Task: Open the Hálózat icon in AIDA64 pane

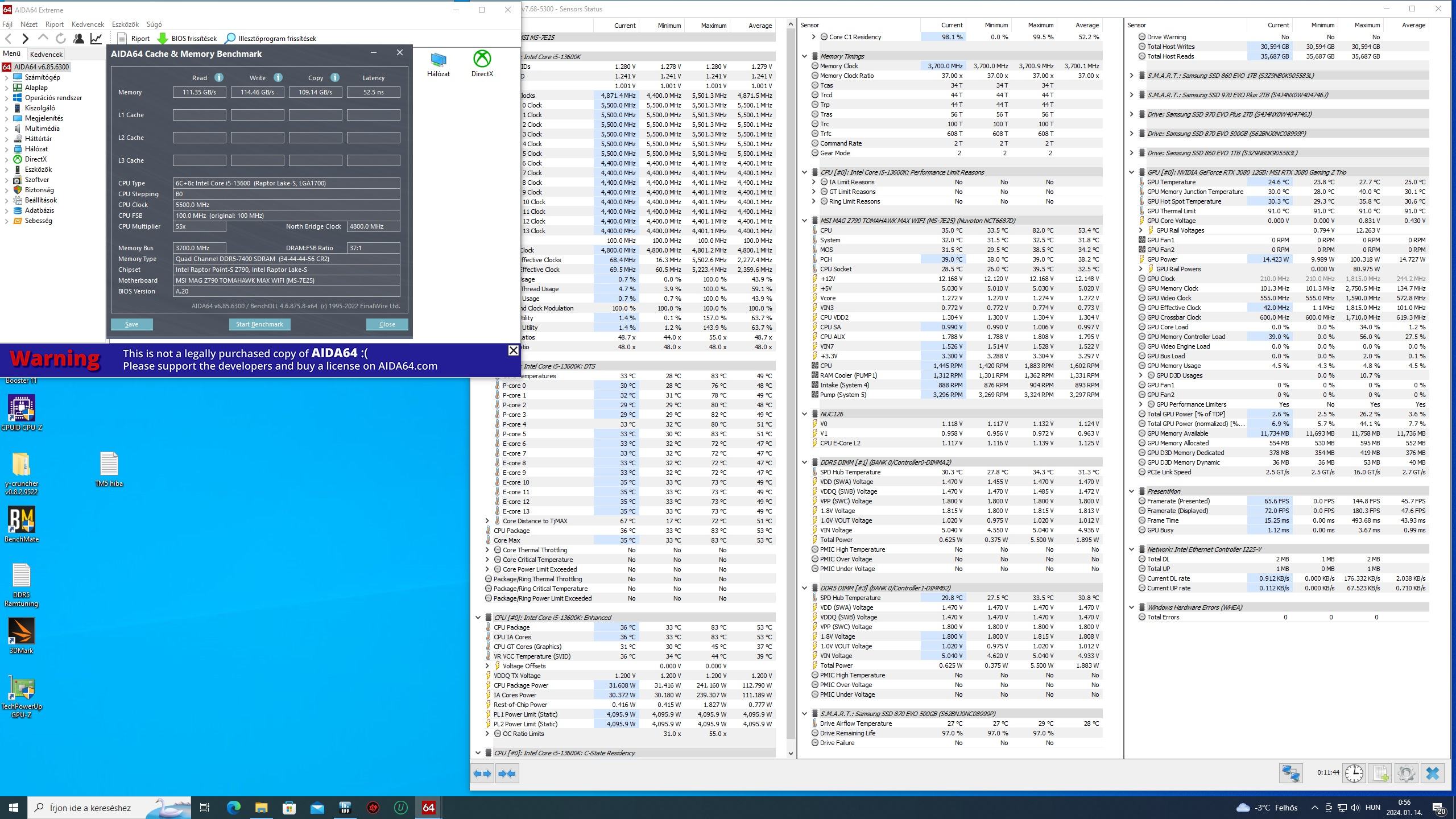Action: click(x=439, y=64)
